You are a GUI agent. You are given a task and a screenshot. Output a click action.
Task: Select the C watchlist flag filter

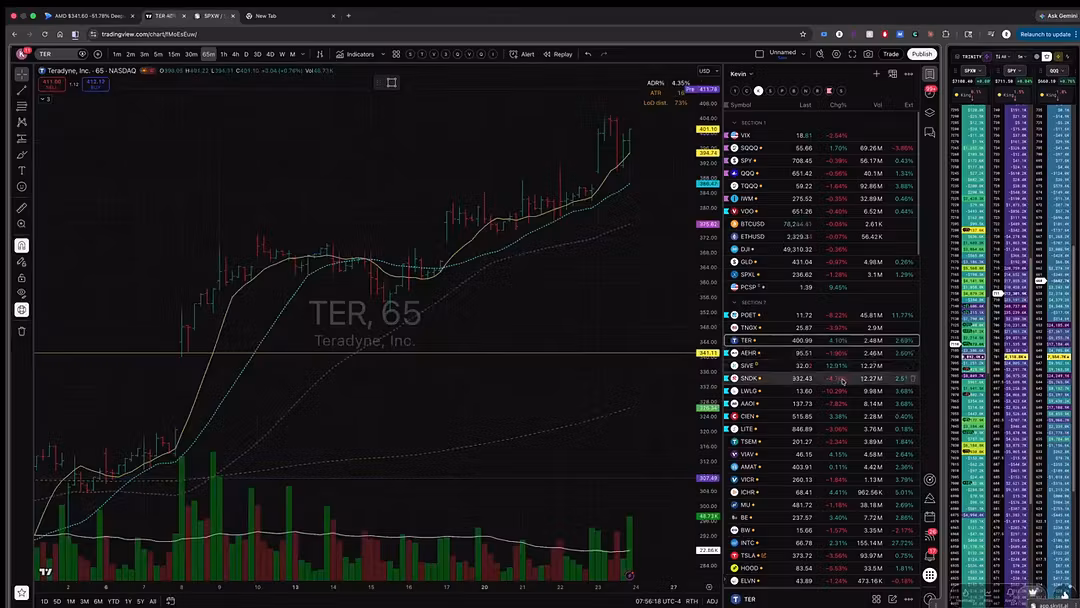[x=746, y=90]
